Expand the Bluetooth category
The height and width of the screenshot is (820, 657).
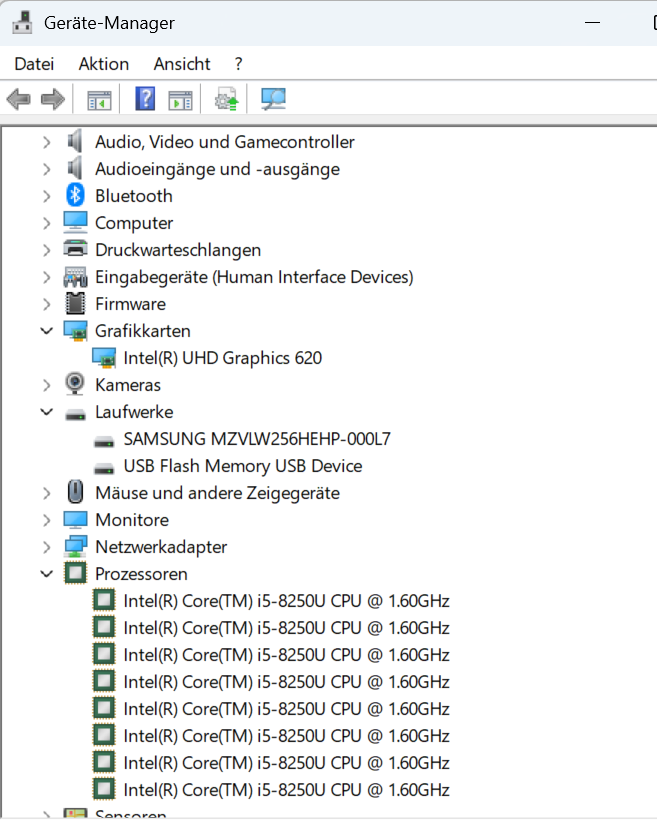click(x=47, y=196)
